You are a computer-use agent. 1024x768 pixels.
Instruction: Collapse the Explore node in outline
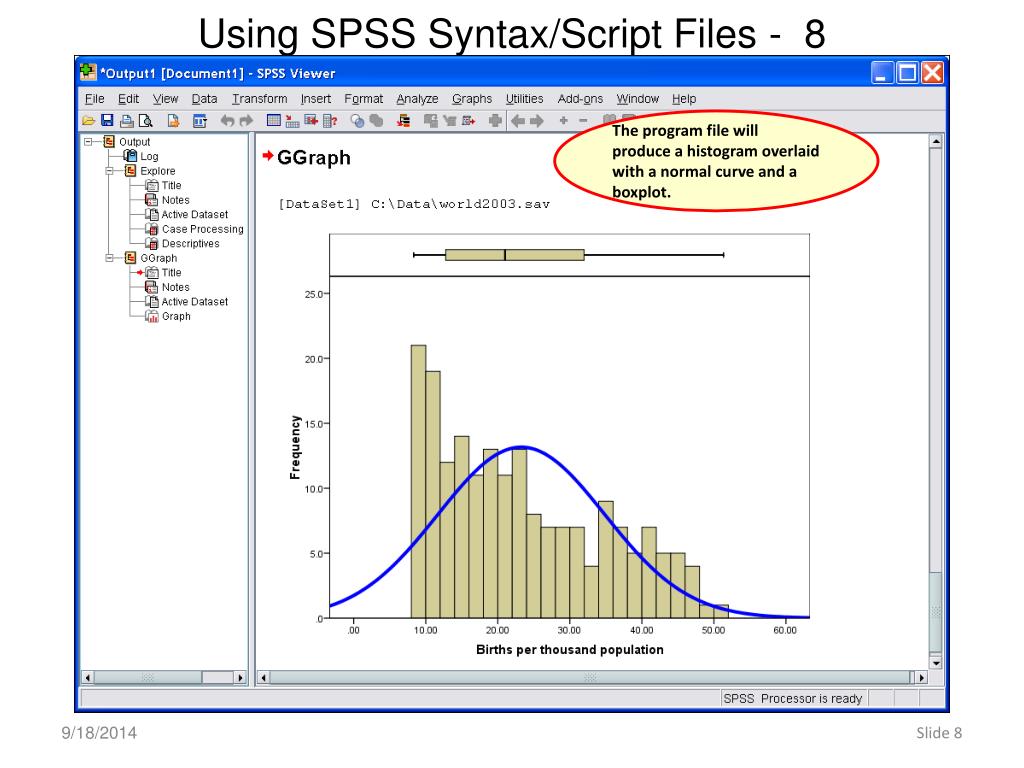(110, 170)
